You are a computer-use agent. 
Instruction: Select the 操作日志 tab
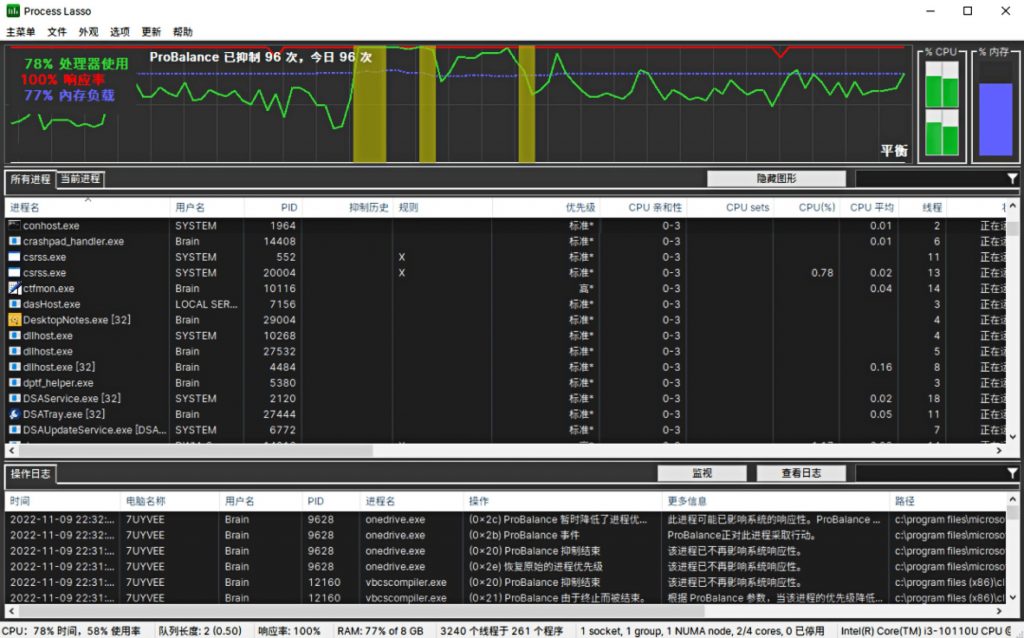(x=30, y=474)
